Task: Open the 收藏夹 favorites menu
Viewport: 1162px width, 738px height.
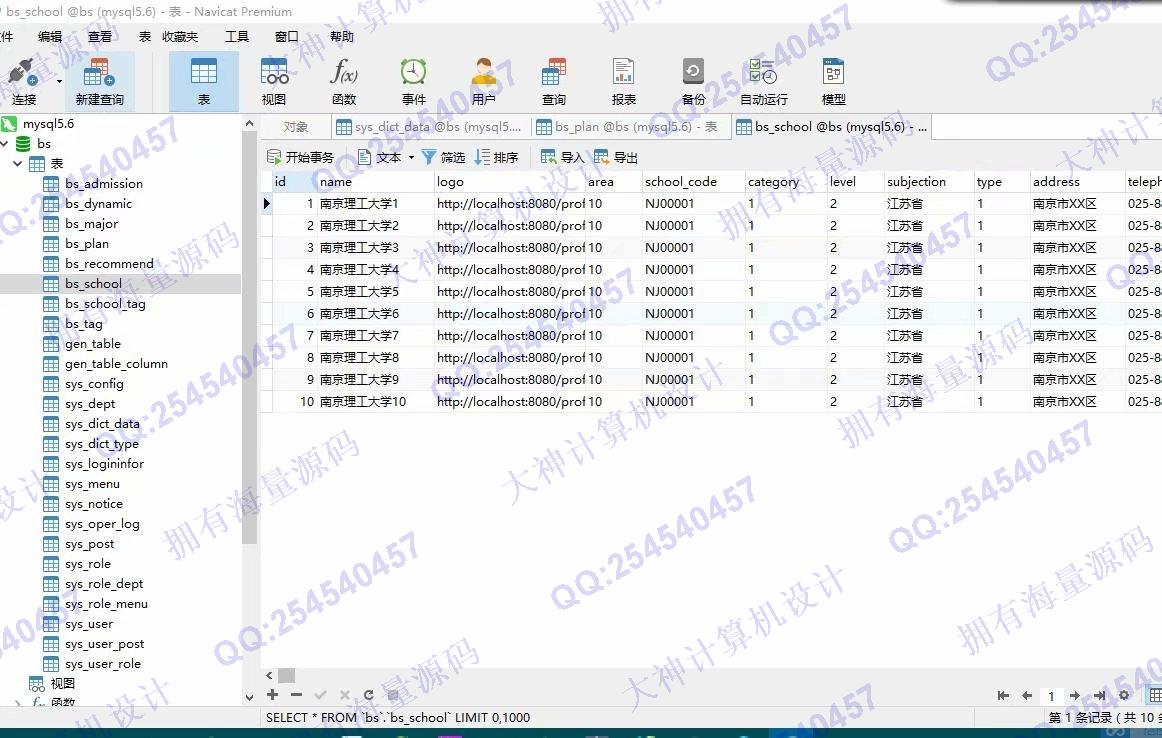Action: point(180,36)
